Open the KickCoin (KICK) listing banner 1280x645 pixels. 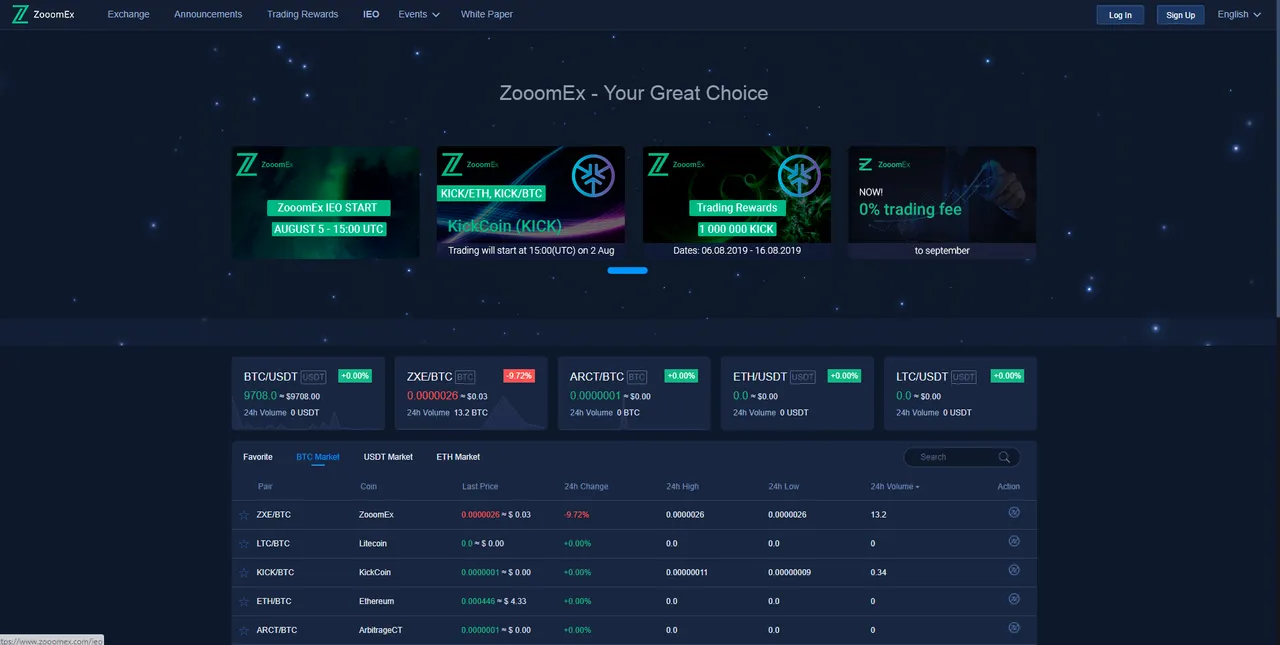531,203
